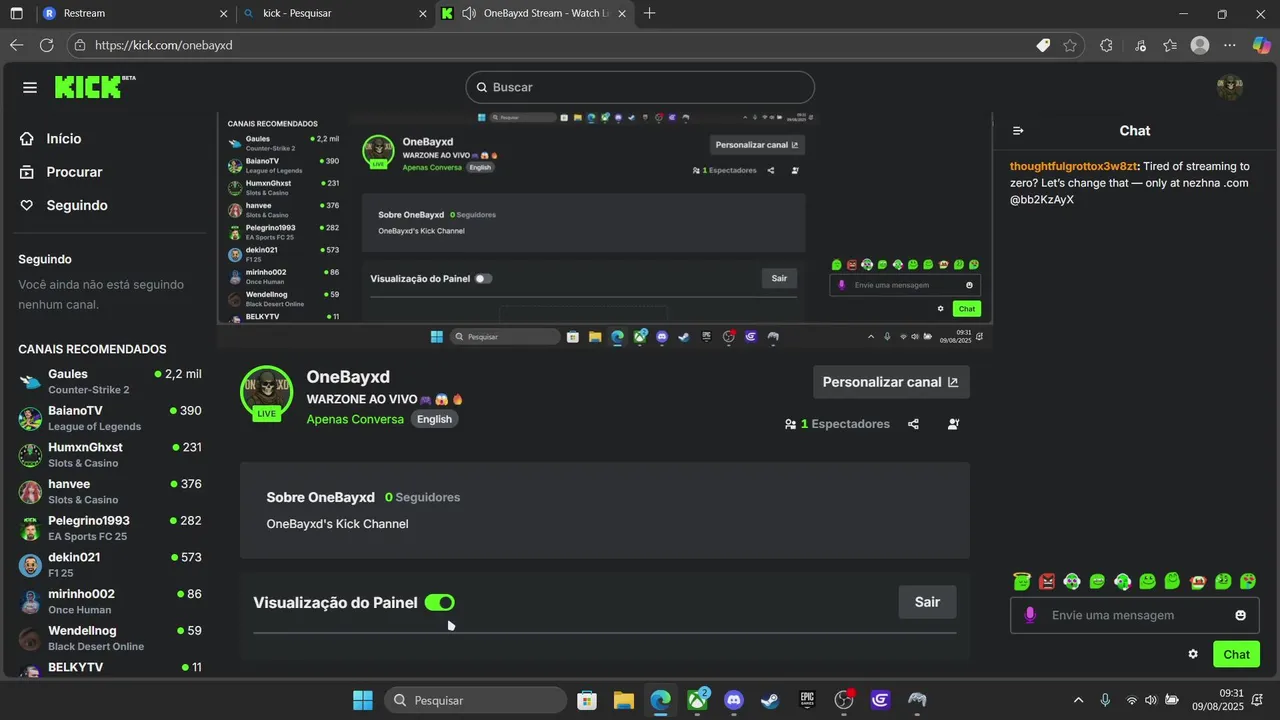Insert the angry red emote
Image resolution: width=1280 pixels, height=720 pixels.
(x=1047, y=581)
